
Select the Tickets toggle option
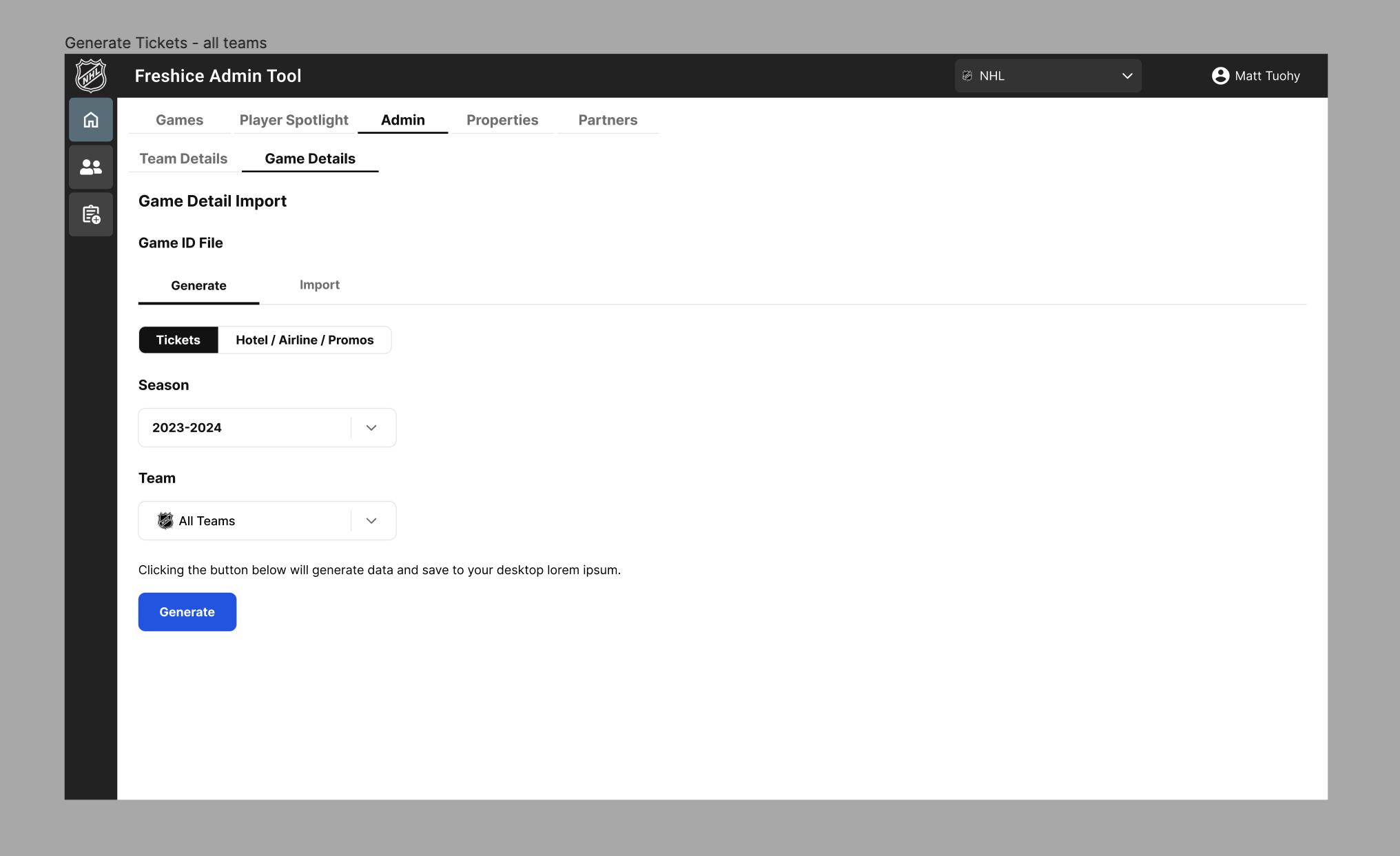click(x=178, y=340)
